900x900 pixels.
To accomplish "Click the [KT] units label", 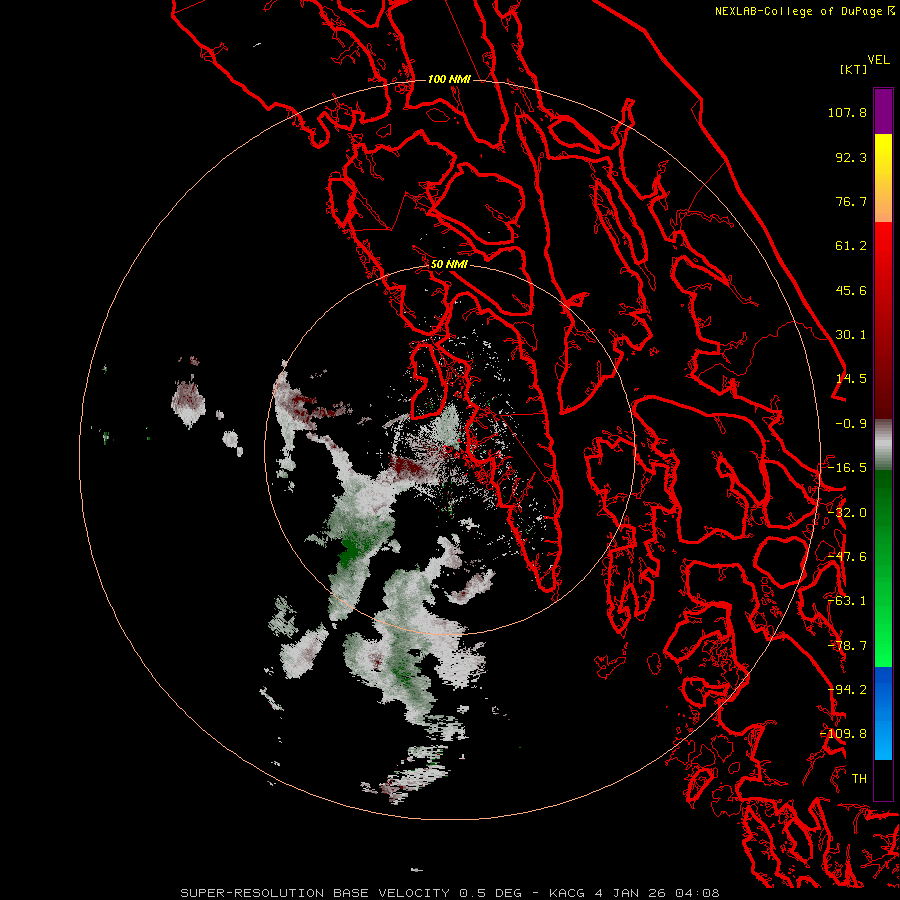I will pyautogui.click(x=854, y=69).
